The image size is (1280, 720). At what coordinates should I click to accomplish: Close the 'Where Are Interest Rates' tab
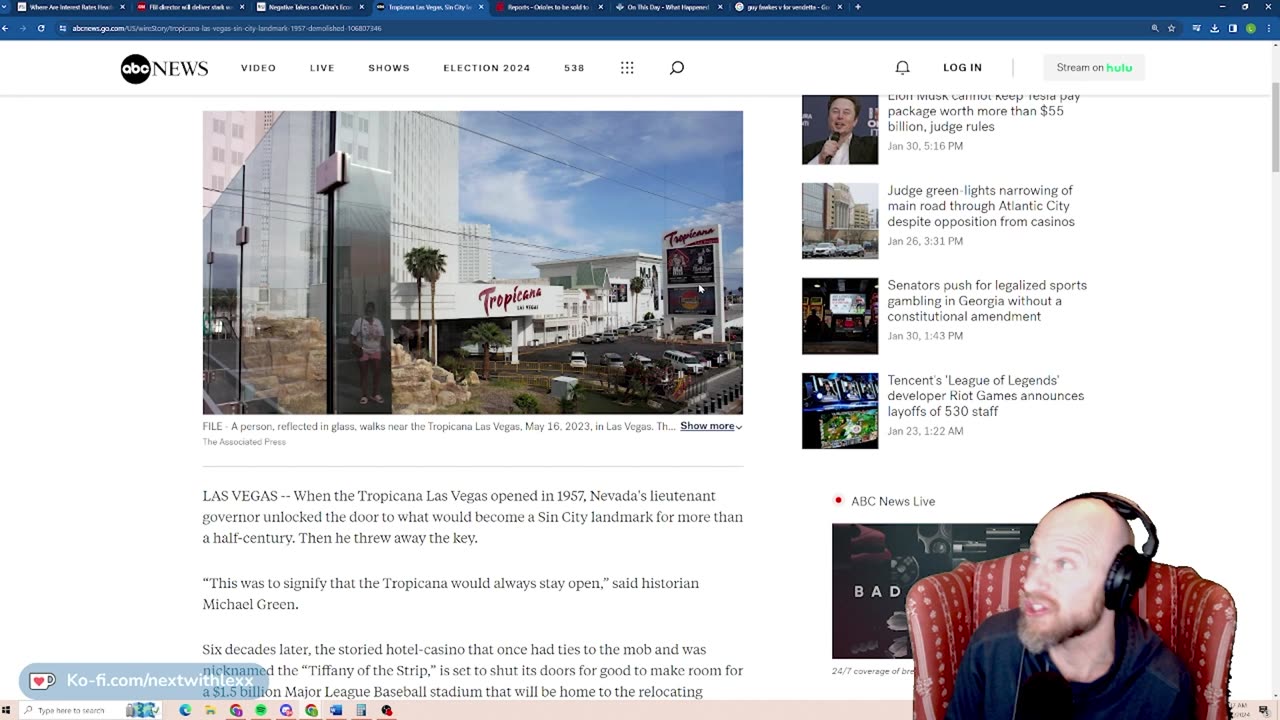pos(123,7)
